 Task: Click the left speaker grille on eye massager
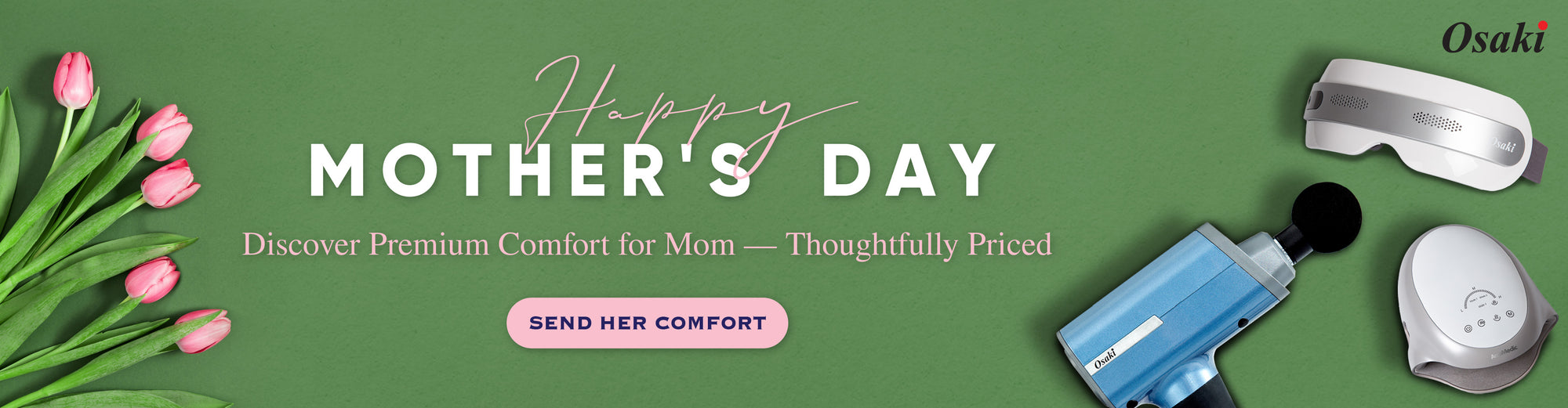pyautogui.click(x=1348, y=102)
